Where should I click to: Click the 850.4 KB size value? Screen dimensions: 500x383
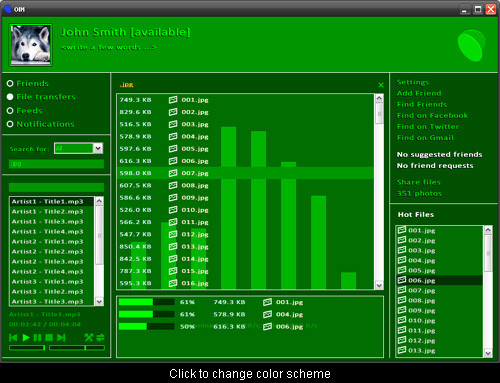(x=135, y=247)
